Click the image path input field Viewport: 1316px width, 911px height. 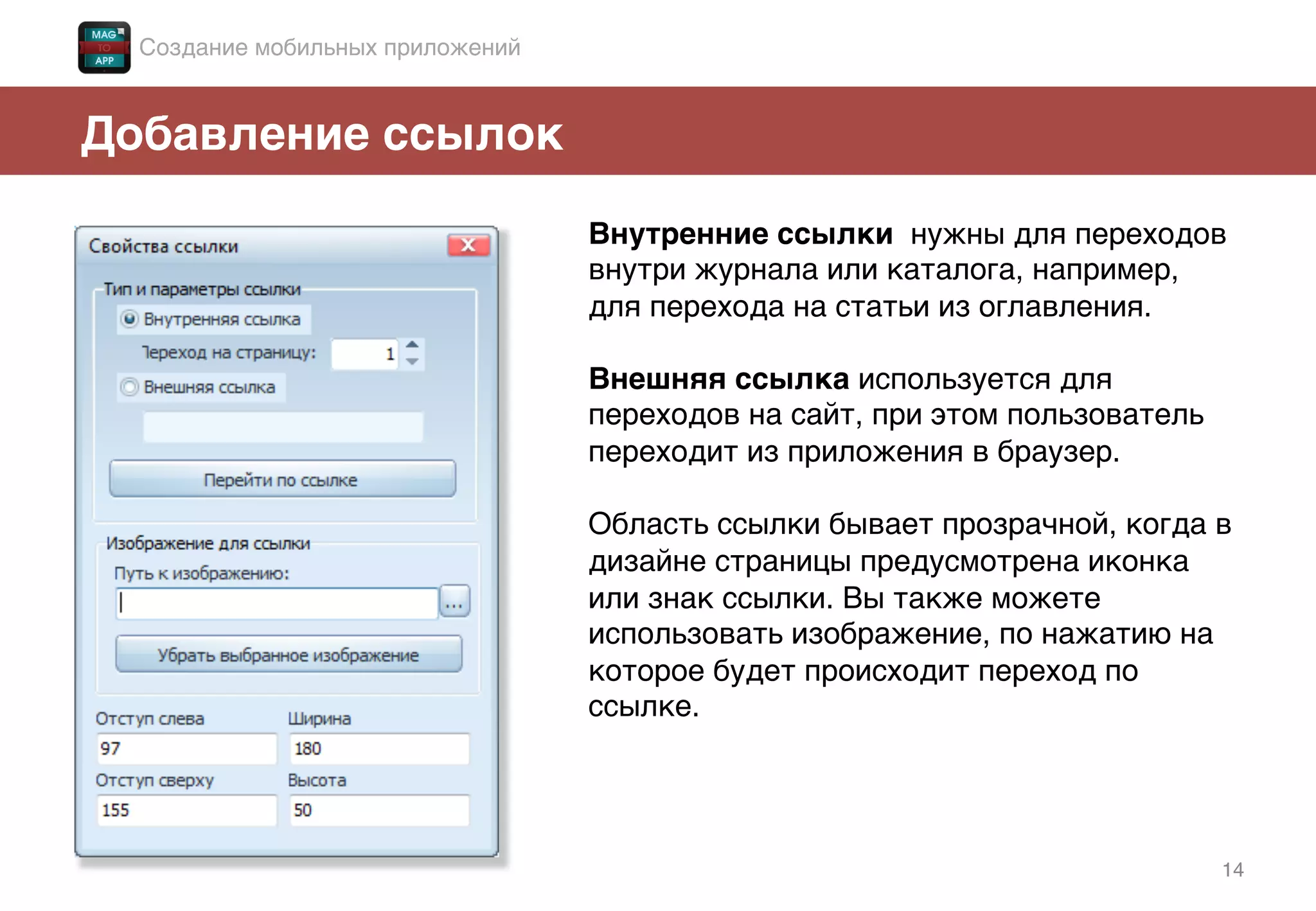277,603
